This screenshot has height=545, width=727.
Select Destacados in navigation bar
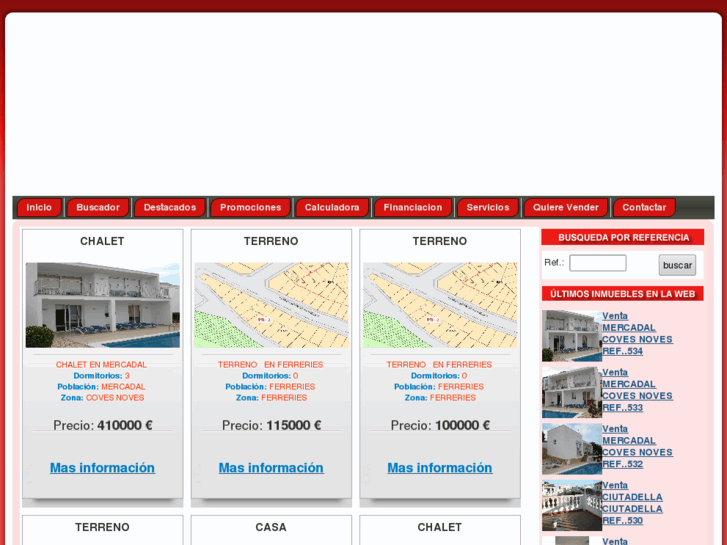pyautogui.click(x=170, y=207)
